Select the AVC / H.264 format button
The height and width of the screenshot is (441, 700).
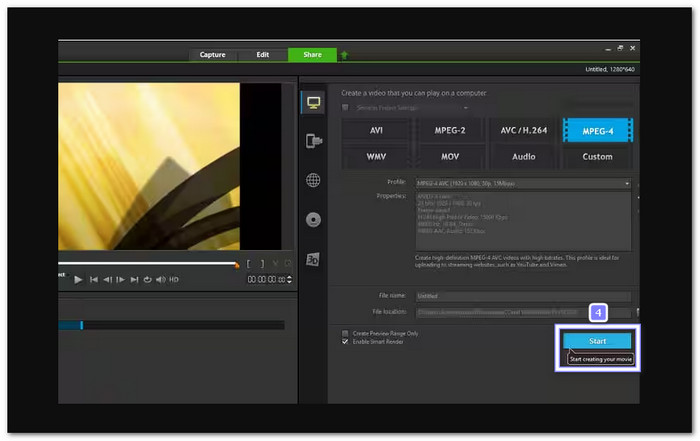(x=523, y=130)
